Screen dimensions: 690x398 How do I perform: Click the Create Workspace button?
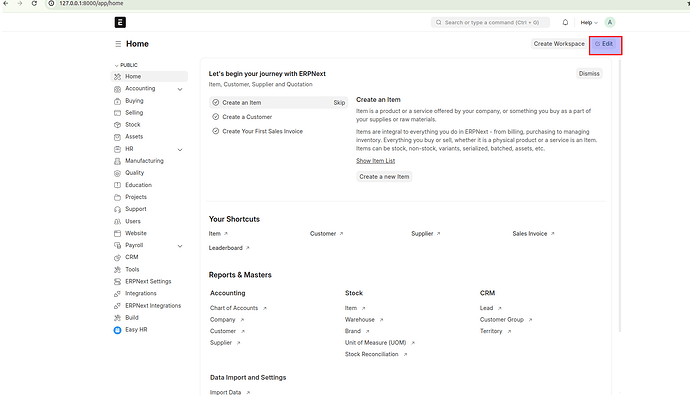(x=559, y=44)
